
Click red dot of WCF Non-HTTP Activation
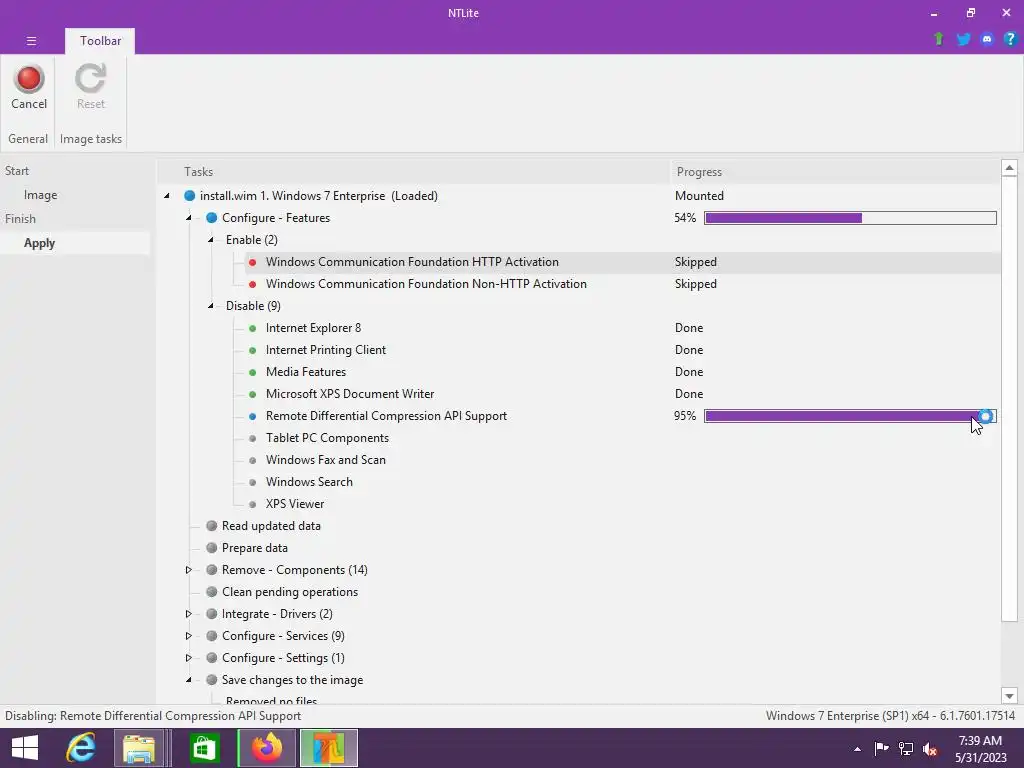[253, 284]
